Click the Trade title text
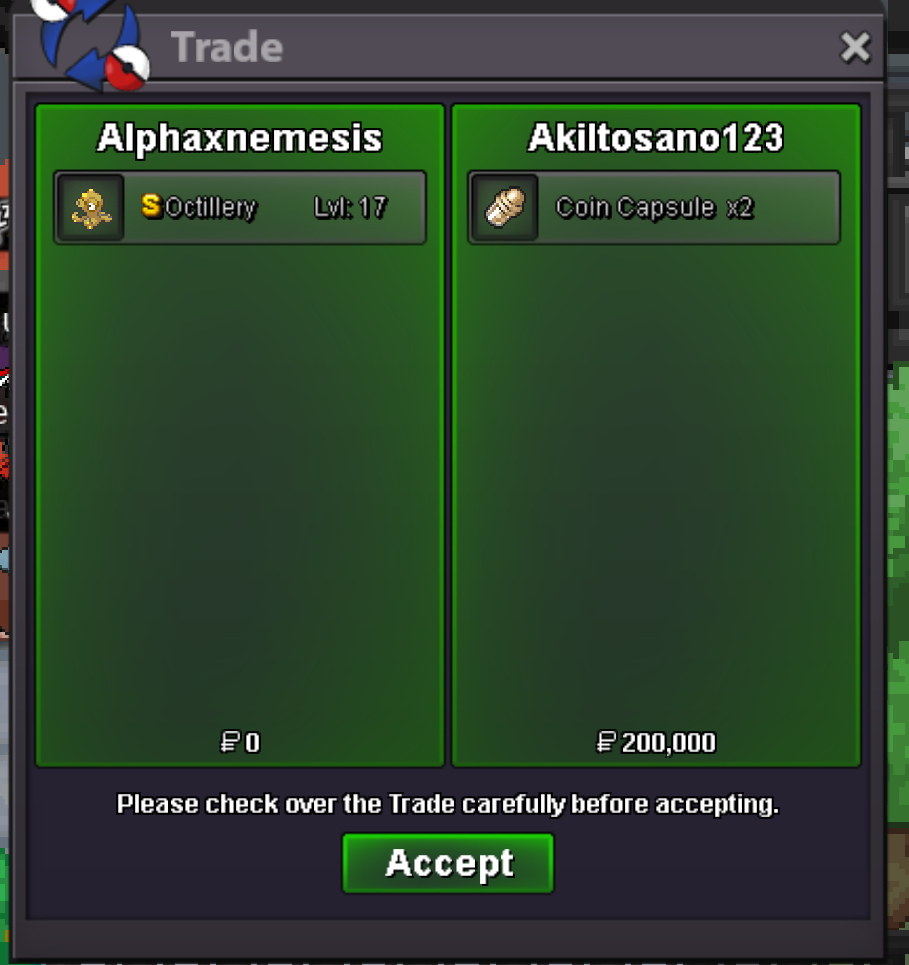The image size is (909, 965). pos(227,47)
